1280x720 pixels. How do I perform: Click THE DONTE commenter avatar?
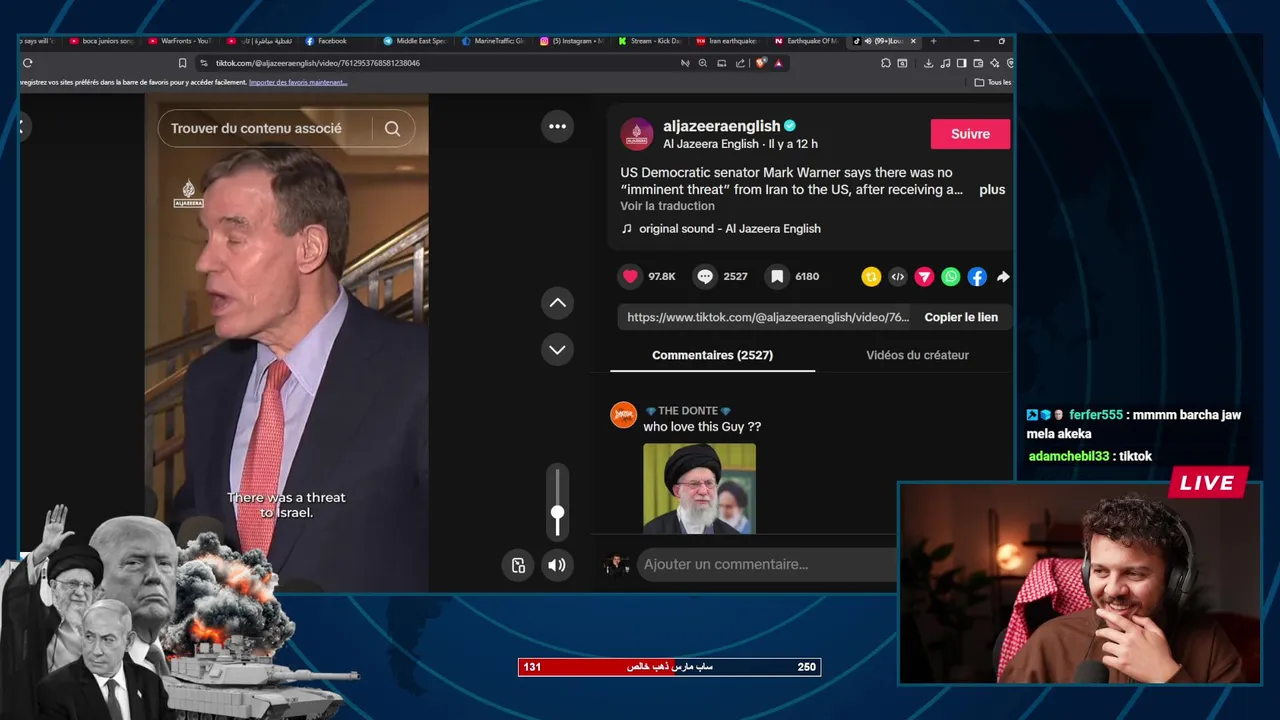(x=623, y=415)
